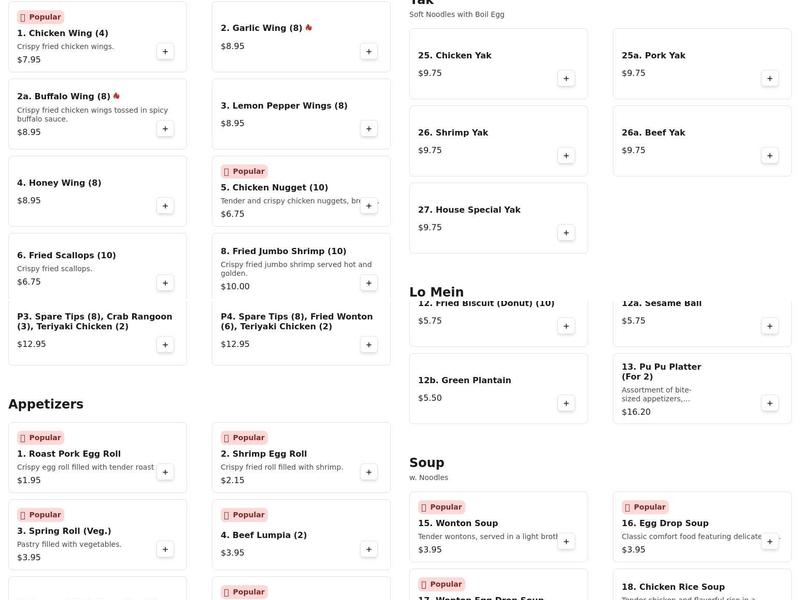
Task: Click Popular badge on Wonton Soup card
Action: coord(441,507)
